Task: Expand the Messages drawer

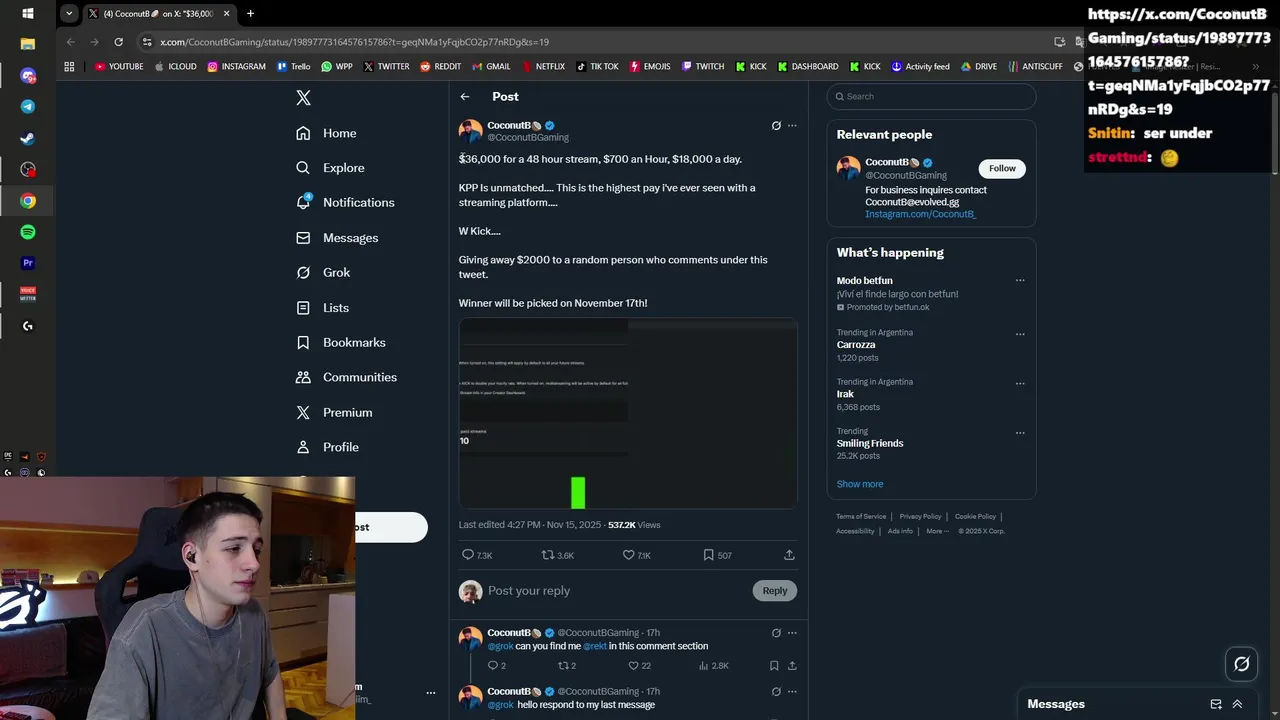Action: [x=1237, y=704]
